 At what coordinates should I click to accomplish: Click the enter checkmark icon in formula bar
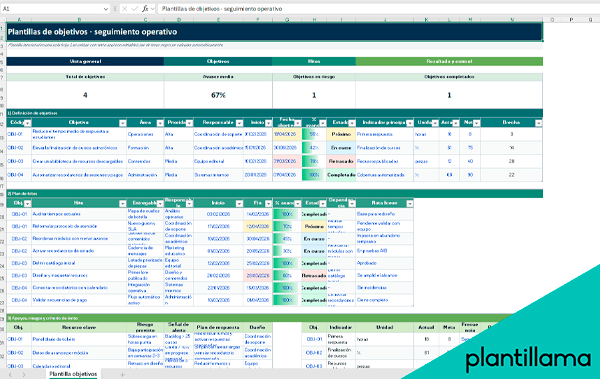point(135,8)
